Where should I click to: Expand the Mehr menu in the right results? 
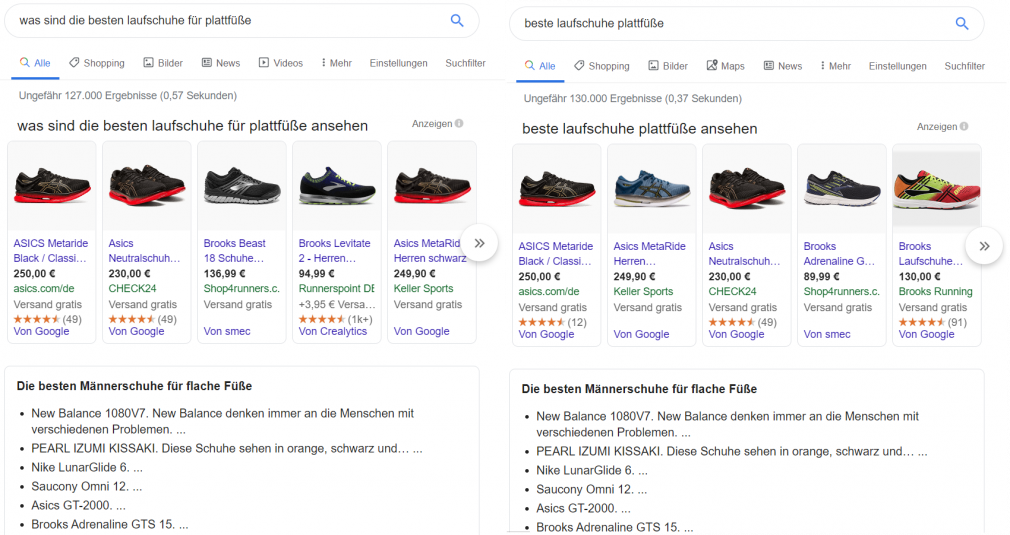point(835,66)
